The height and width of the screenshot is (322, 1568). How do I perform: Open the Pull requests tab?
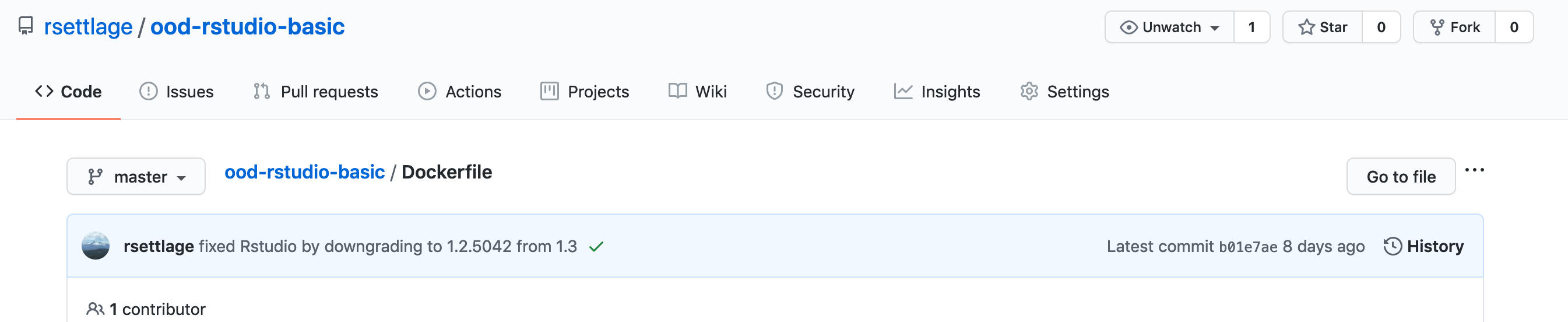click(315, 92)
